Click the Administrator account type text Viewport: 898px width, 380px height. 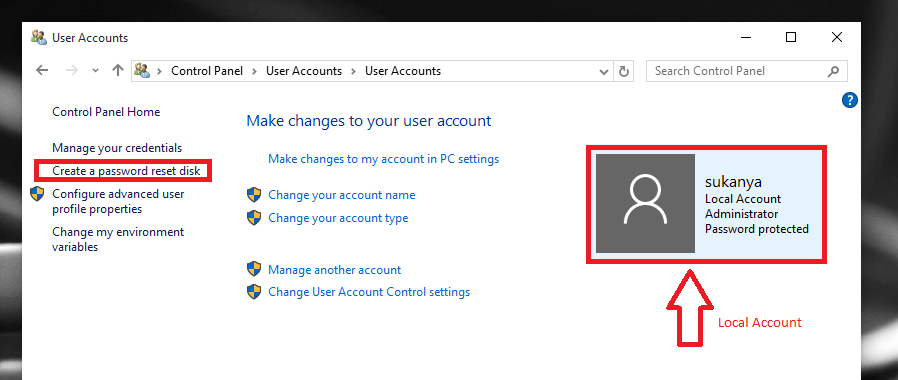(741, 214)
